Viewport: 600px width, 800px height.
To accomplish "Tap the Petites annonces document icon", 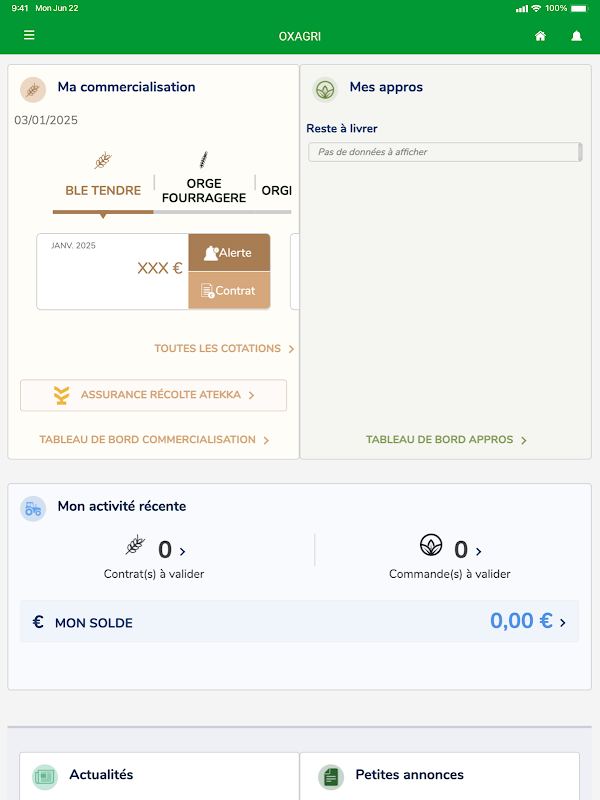I will [x=331, y=777].
